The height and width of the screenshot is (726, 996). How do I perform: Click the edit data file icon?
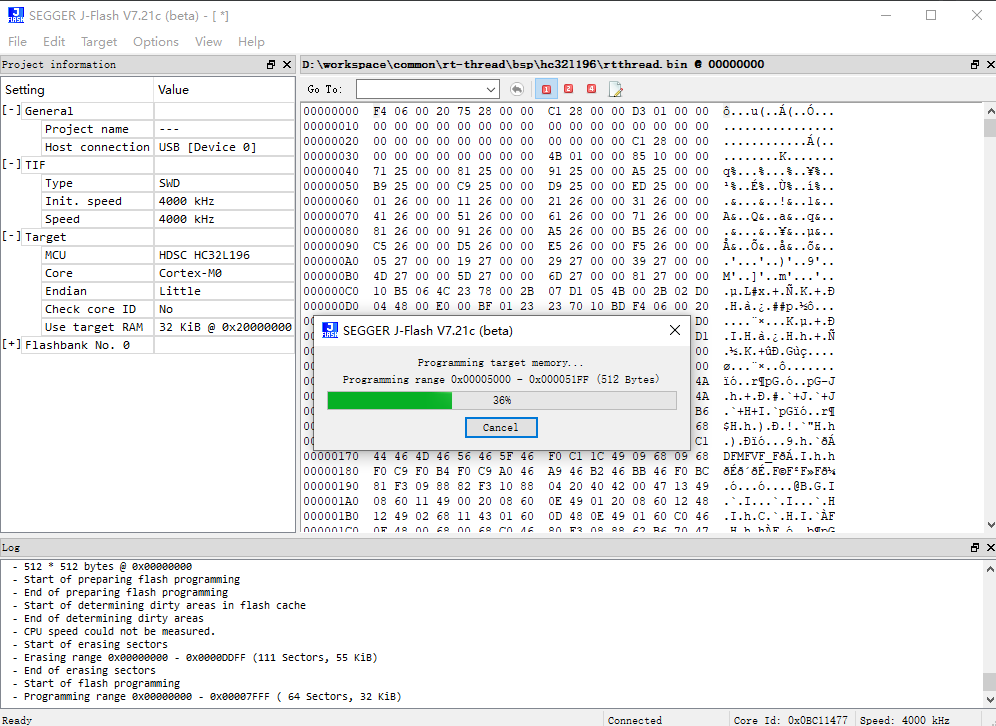click(x=616, y=89)
